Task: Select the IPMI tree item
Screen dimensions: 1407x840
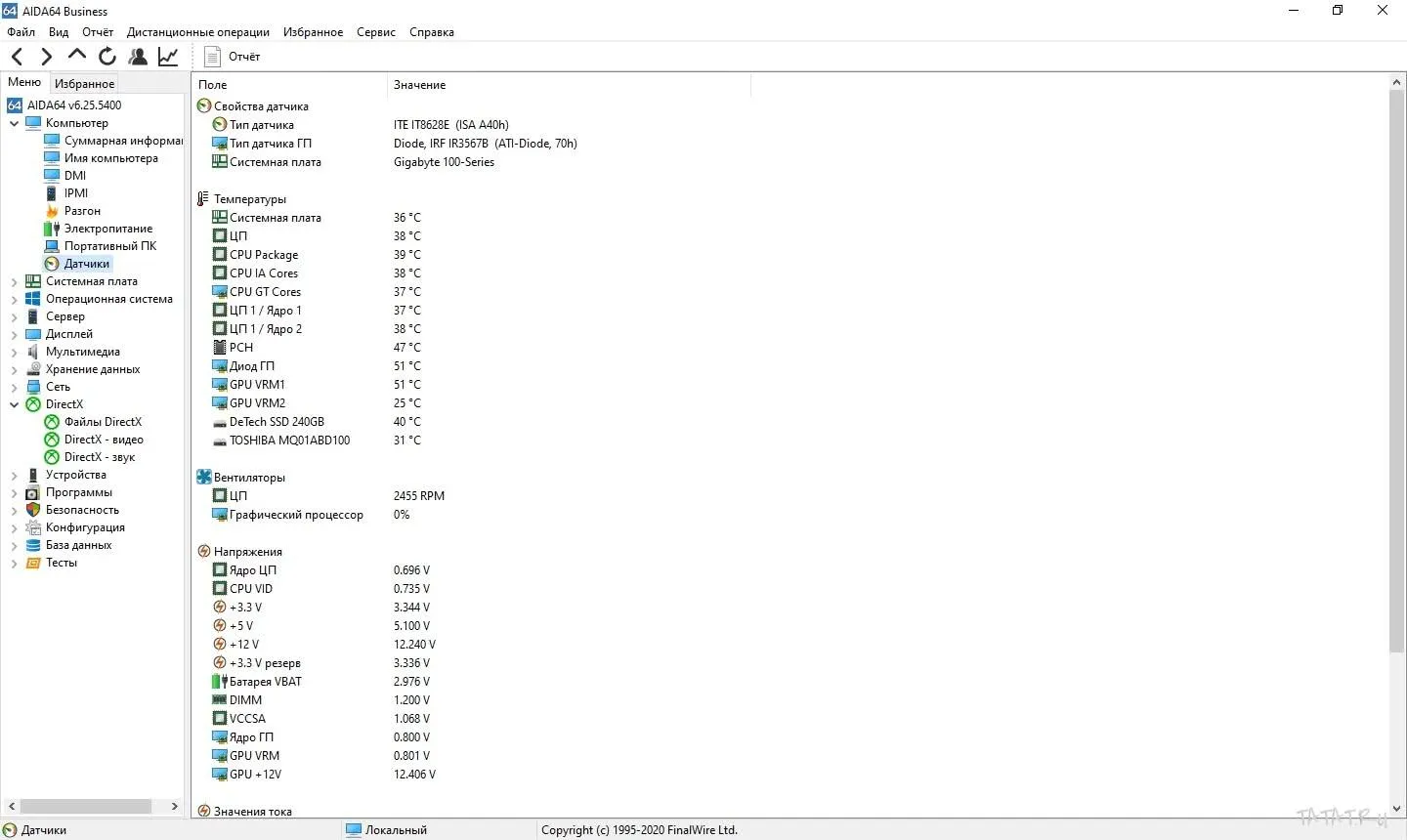Action: 76,193
